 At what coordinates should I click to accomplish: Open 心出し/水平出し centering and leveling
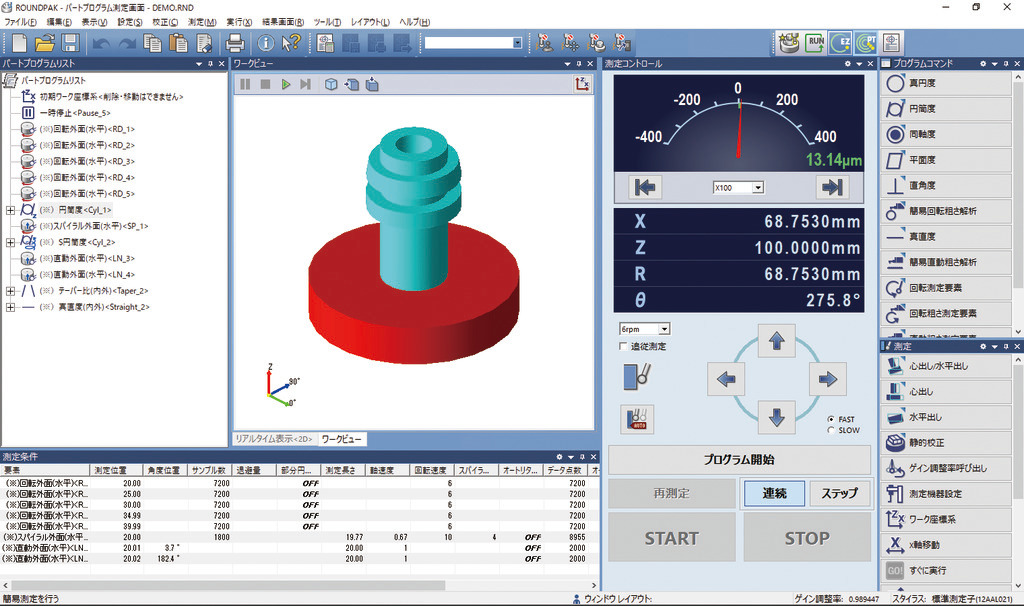click(946, 366)
